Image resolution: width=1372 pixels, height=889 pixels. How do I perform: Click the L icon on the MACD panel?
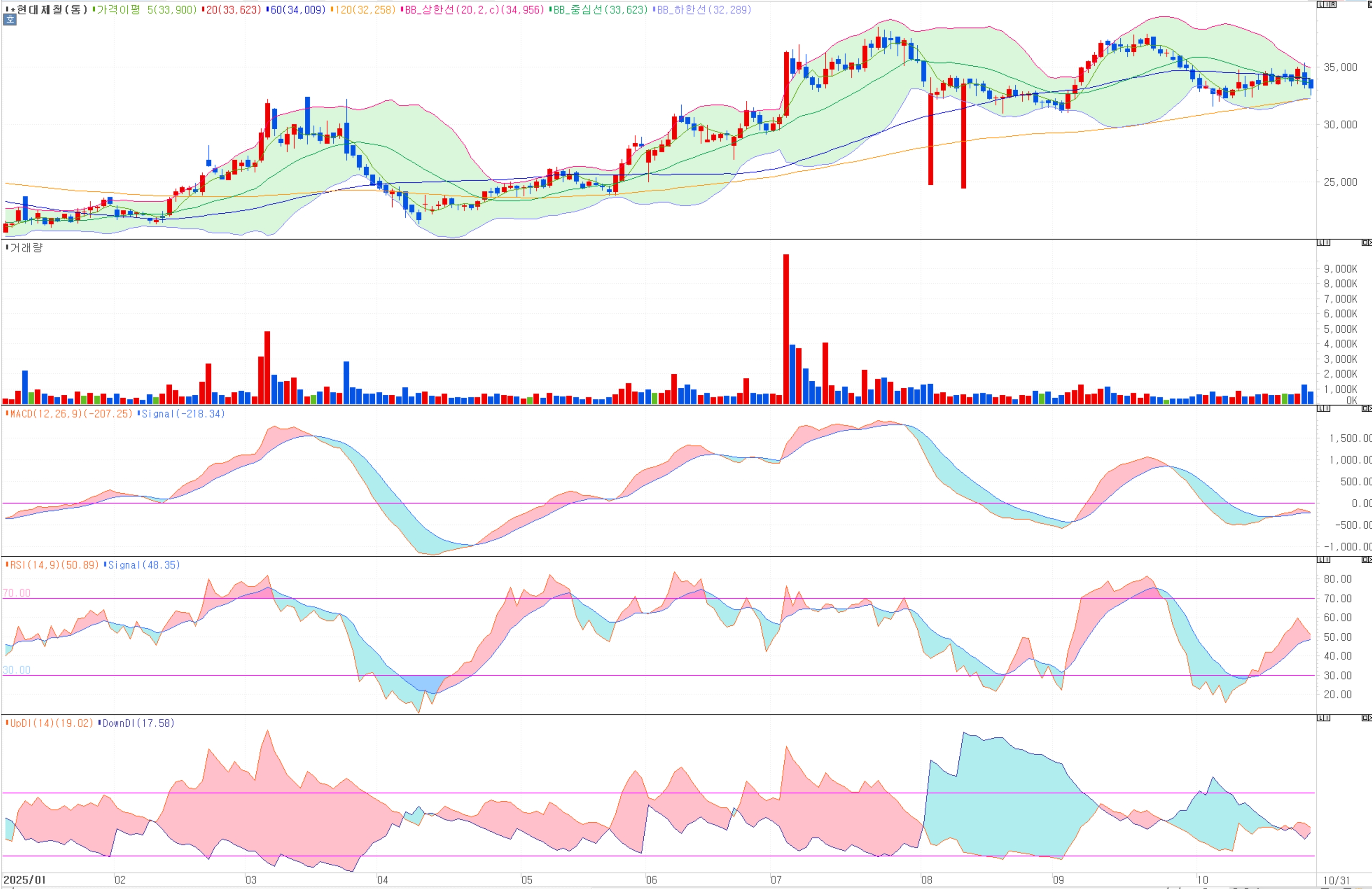[x=1321, y=408]
